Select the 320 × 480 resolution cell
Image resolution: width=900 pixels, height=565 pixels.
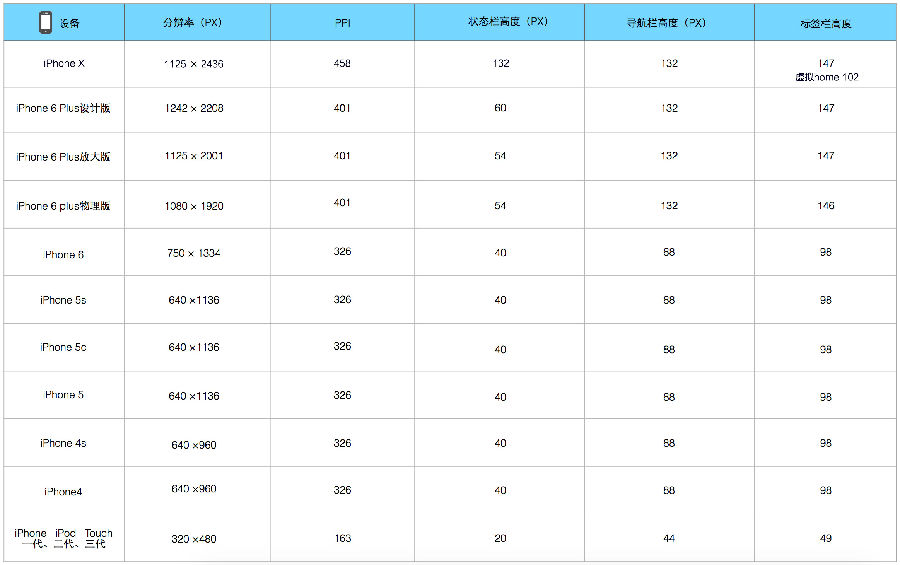tap(194, 539)
